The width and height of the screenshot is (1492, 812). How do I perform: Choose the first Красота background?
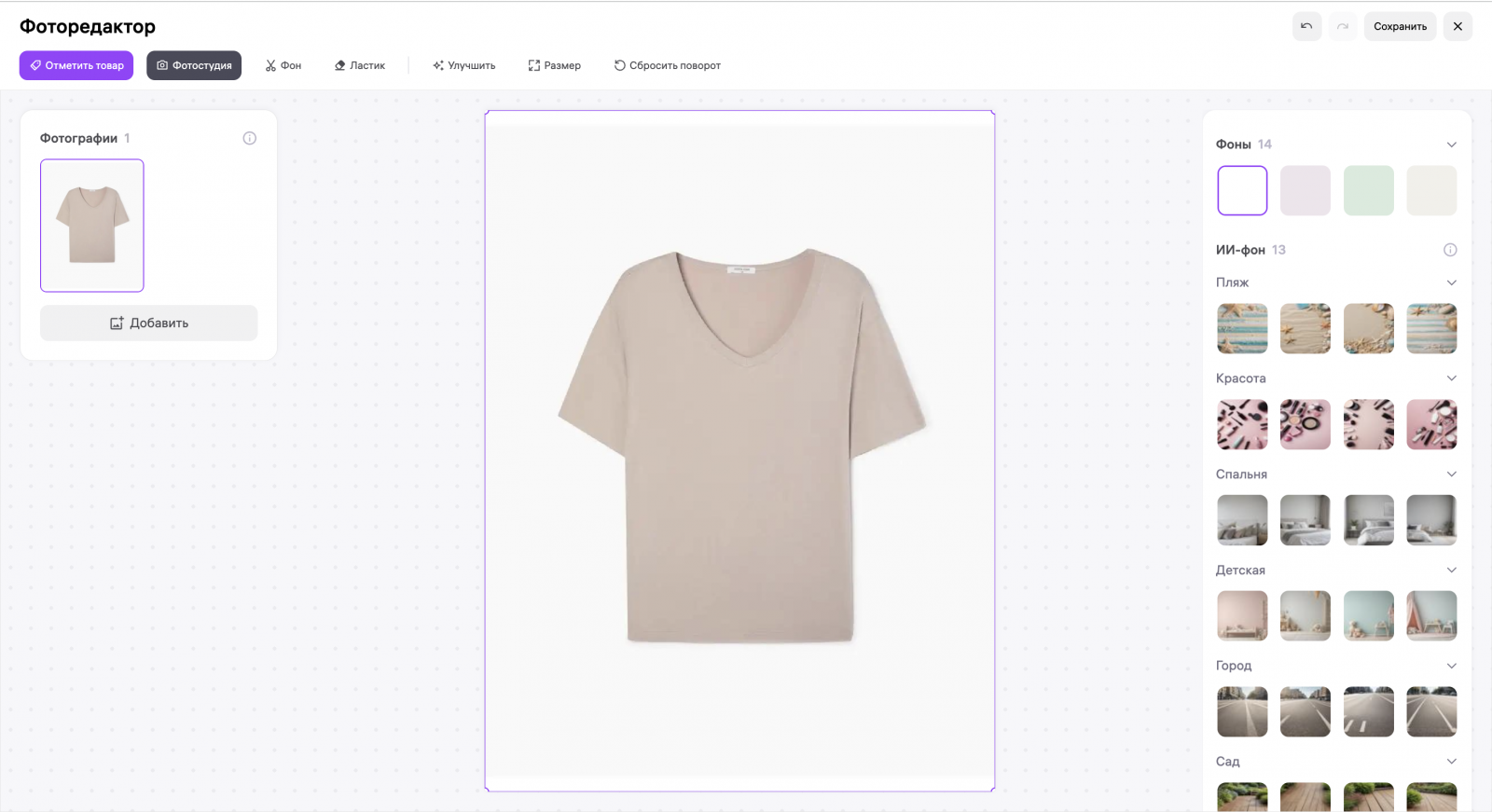pos(1242,424)
